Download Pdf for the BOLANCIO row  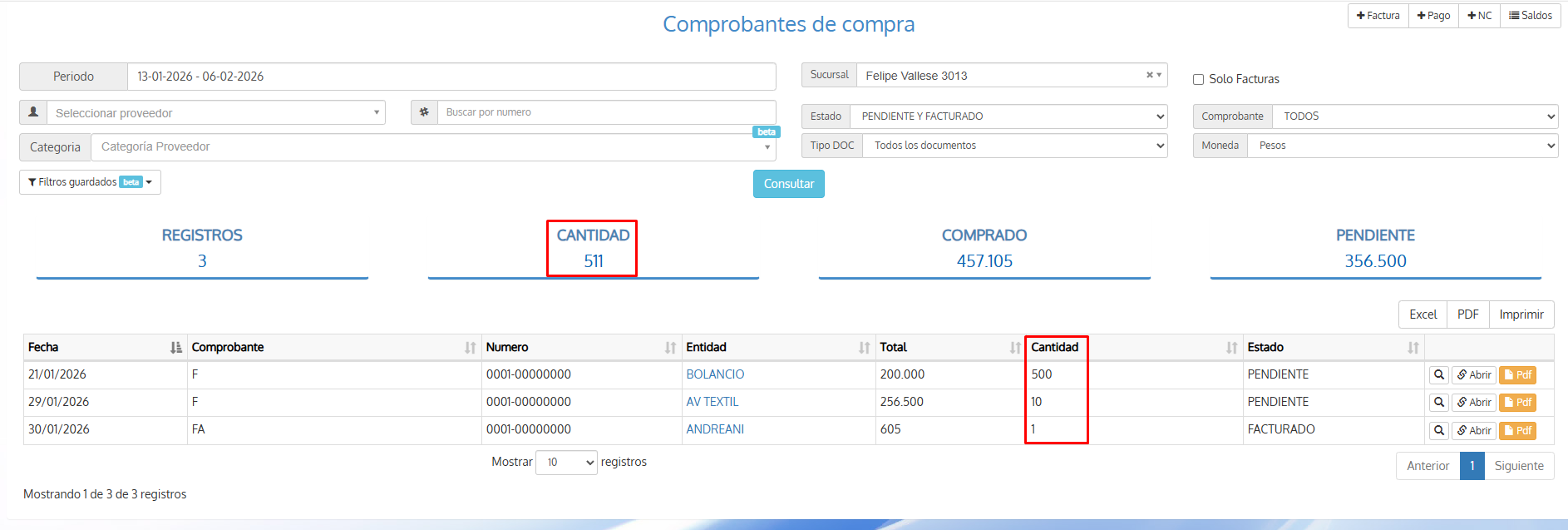pyautogui.click(x=1517, y=375)
